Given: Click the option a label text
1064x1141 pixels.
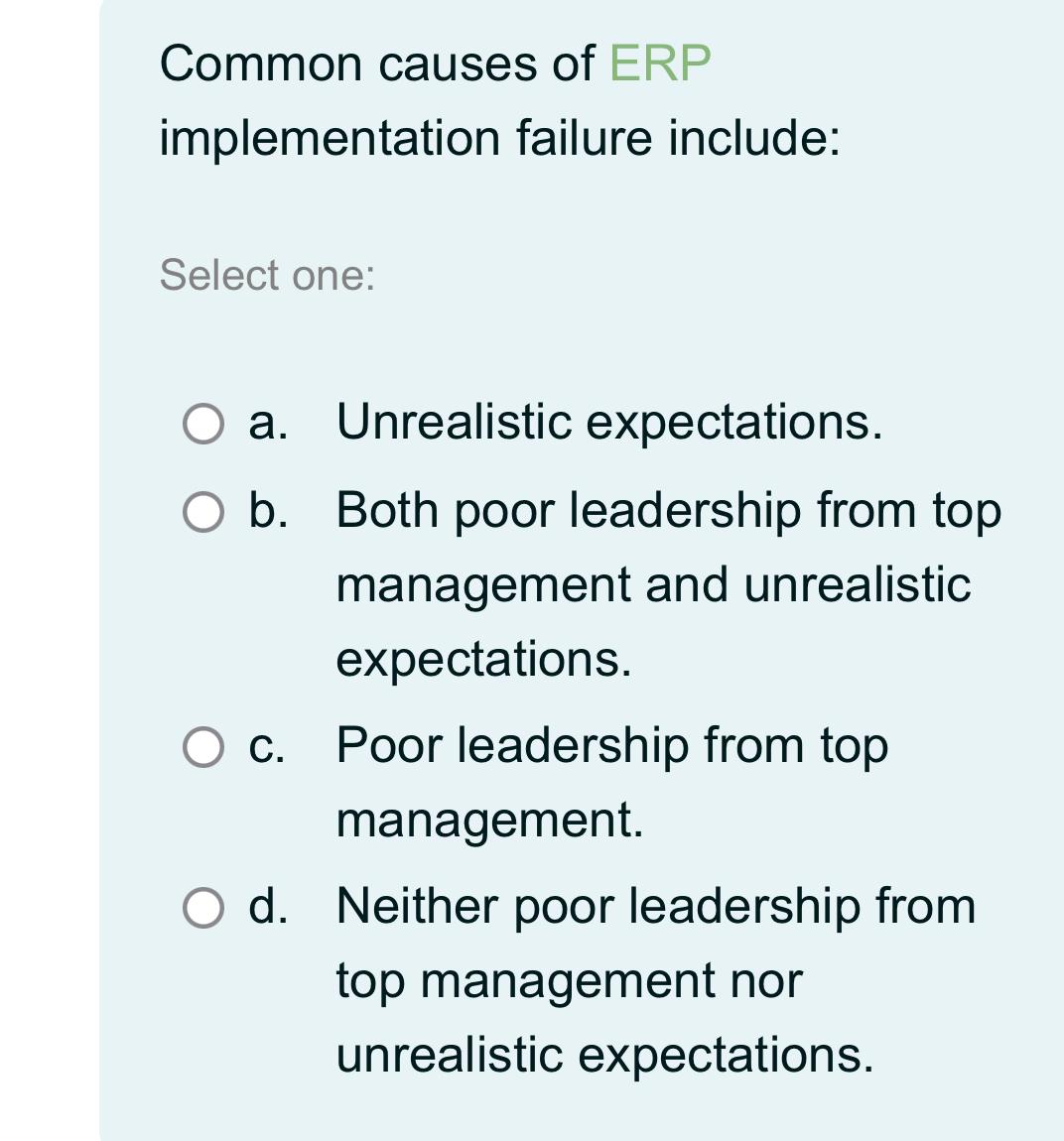Looking at the screenshot, I should point(609,425).
